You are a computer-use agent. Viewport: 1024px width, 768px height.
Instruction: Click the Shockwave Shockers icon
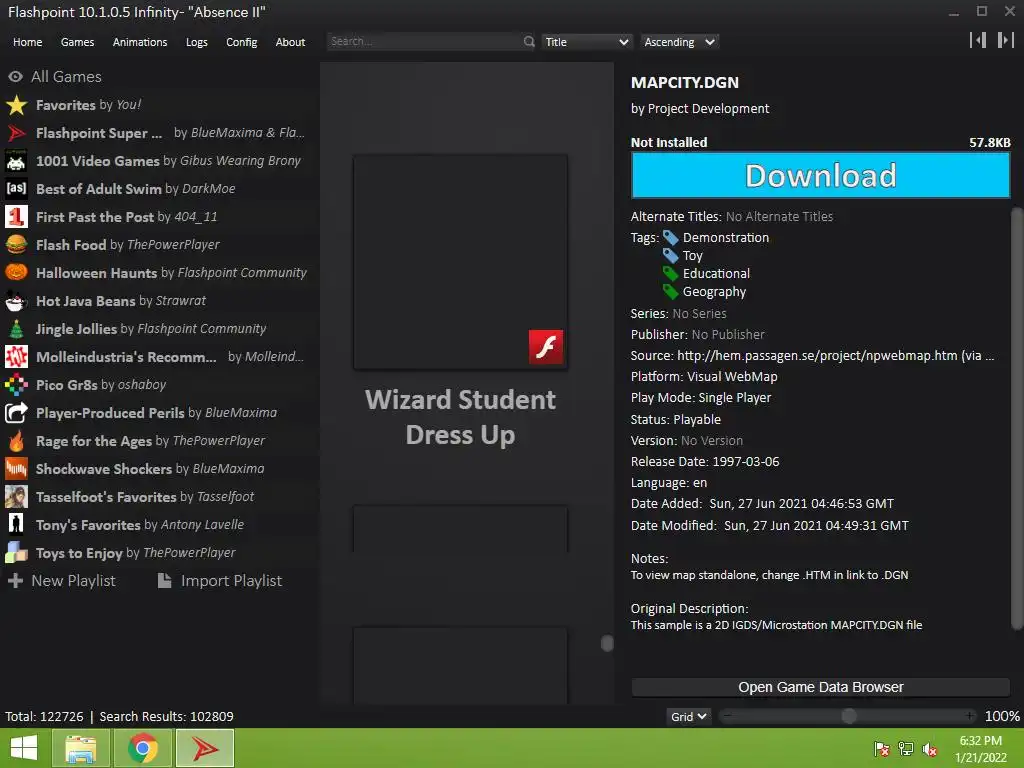coord(16,469)
